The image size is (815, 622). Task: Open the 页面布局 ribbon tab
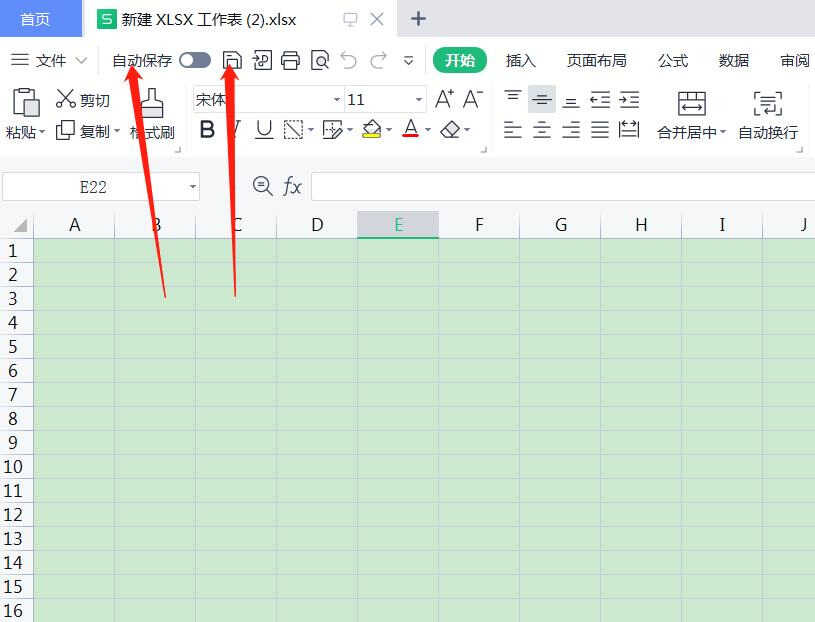[x=597, y=60]
